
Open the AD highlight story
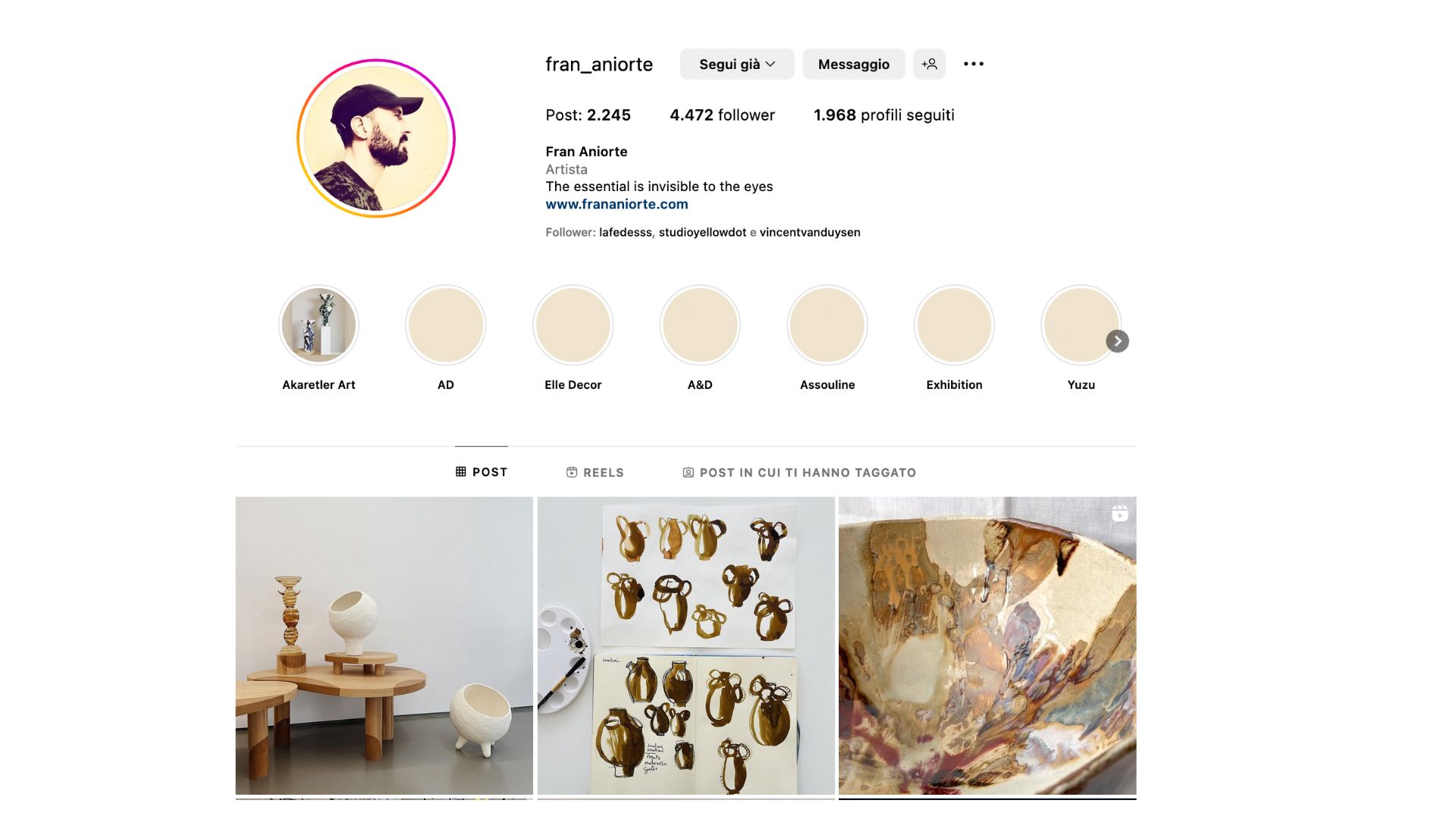445,326
